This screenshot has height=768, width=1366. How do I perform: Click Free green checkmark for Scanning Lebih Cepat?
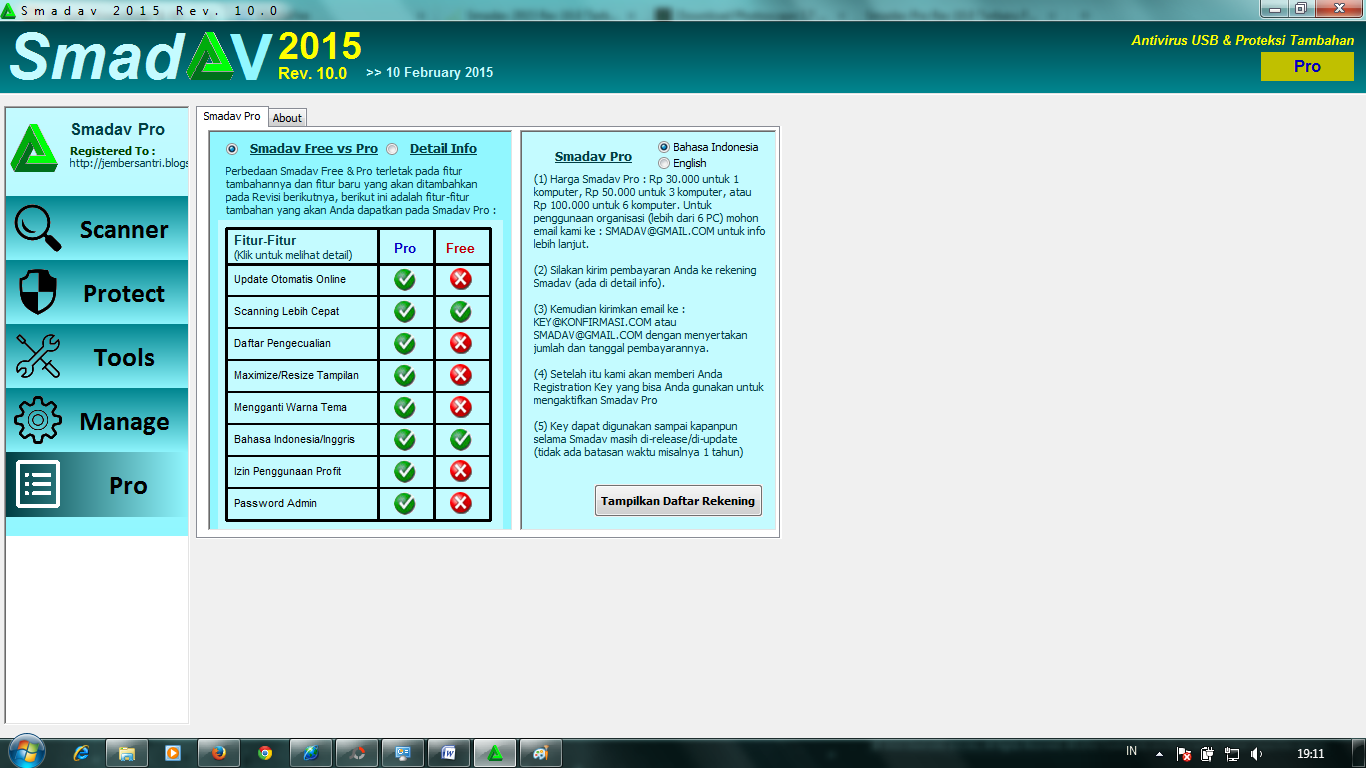461,311
